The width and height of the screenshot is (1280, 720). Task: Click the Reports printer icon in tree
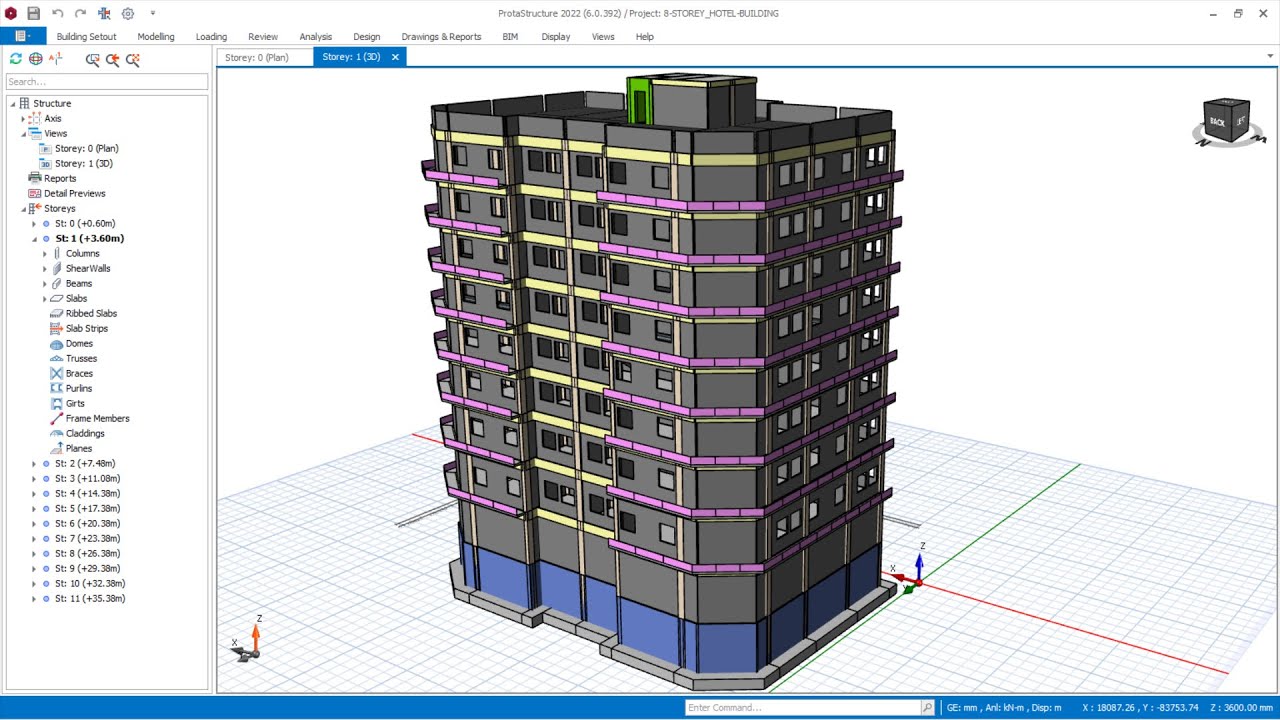pyautogui.click(x=35, y=178)
